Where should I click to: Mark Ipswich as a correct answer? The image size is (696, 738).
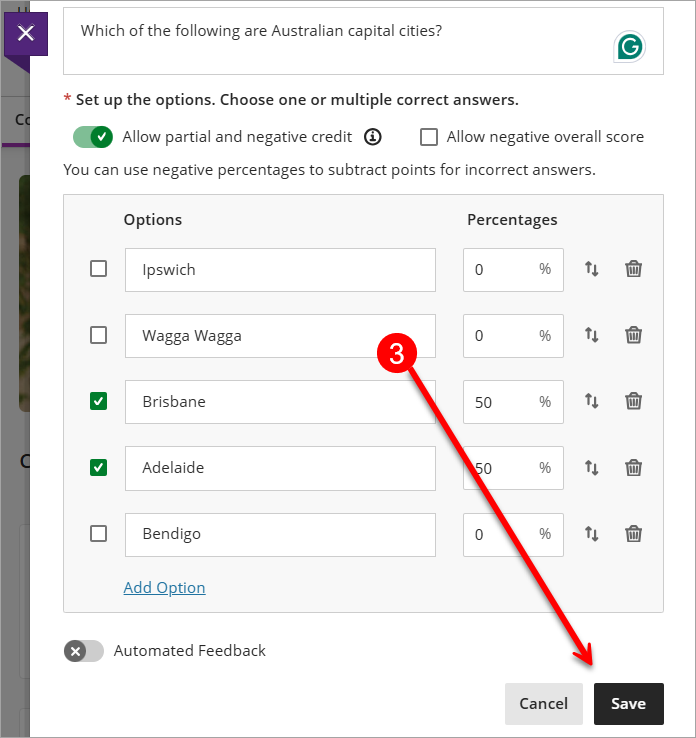[x=98, y=269]
